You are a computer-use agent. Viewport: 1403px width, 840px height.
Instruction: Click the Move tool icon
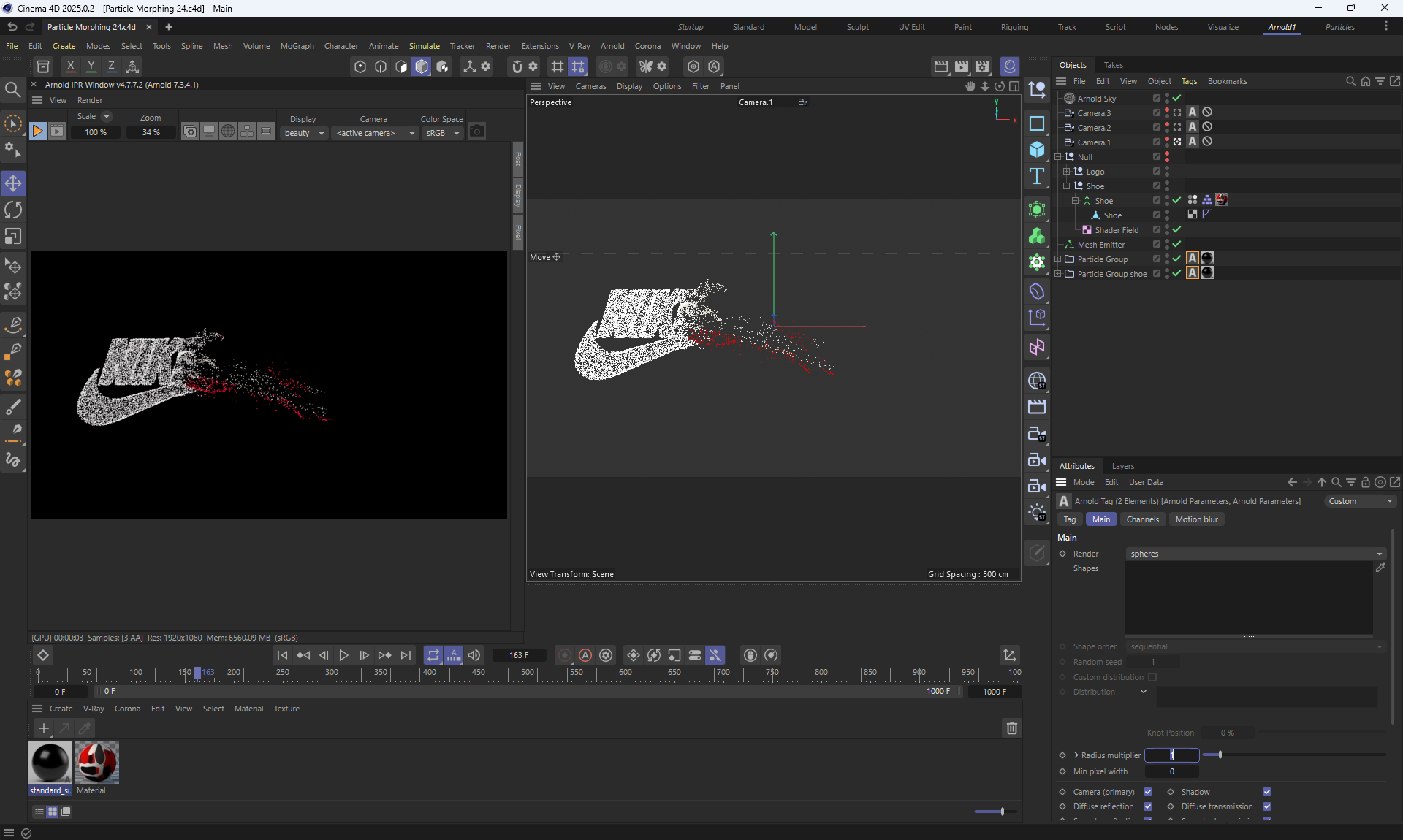(x=13, y=183)
